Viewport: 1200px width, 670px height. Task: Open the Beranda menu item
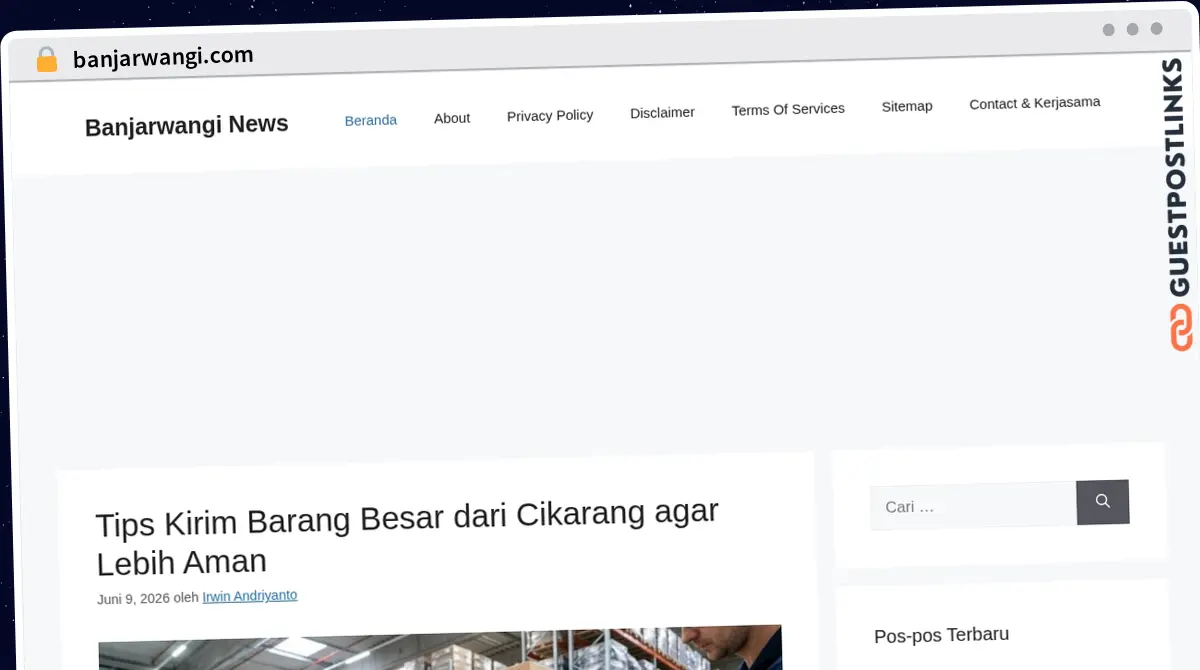371,120
